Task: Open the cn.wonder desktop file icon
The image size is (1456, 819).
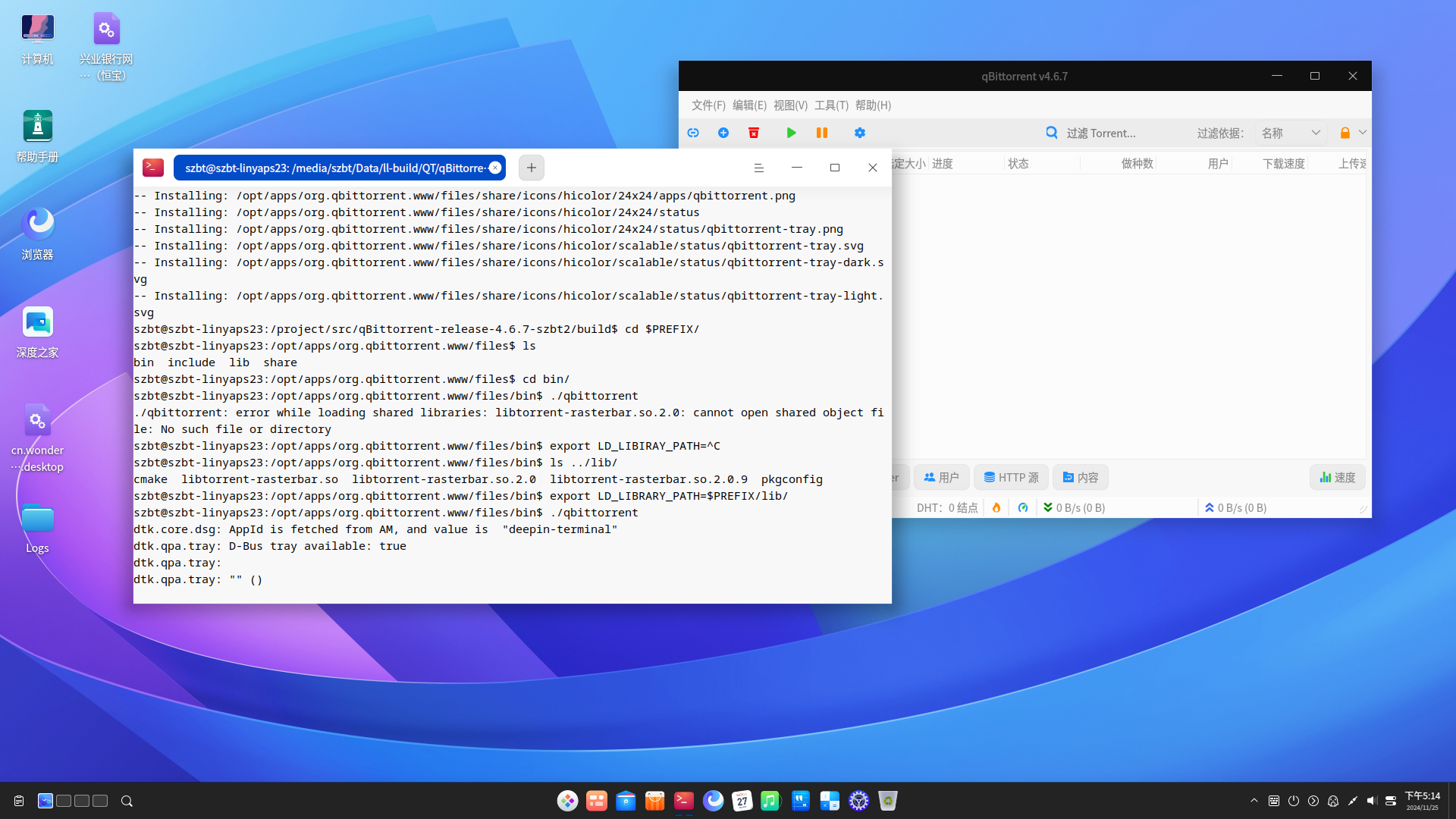Action: [37, 438]
